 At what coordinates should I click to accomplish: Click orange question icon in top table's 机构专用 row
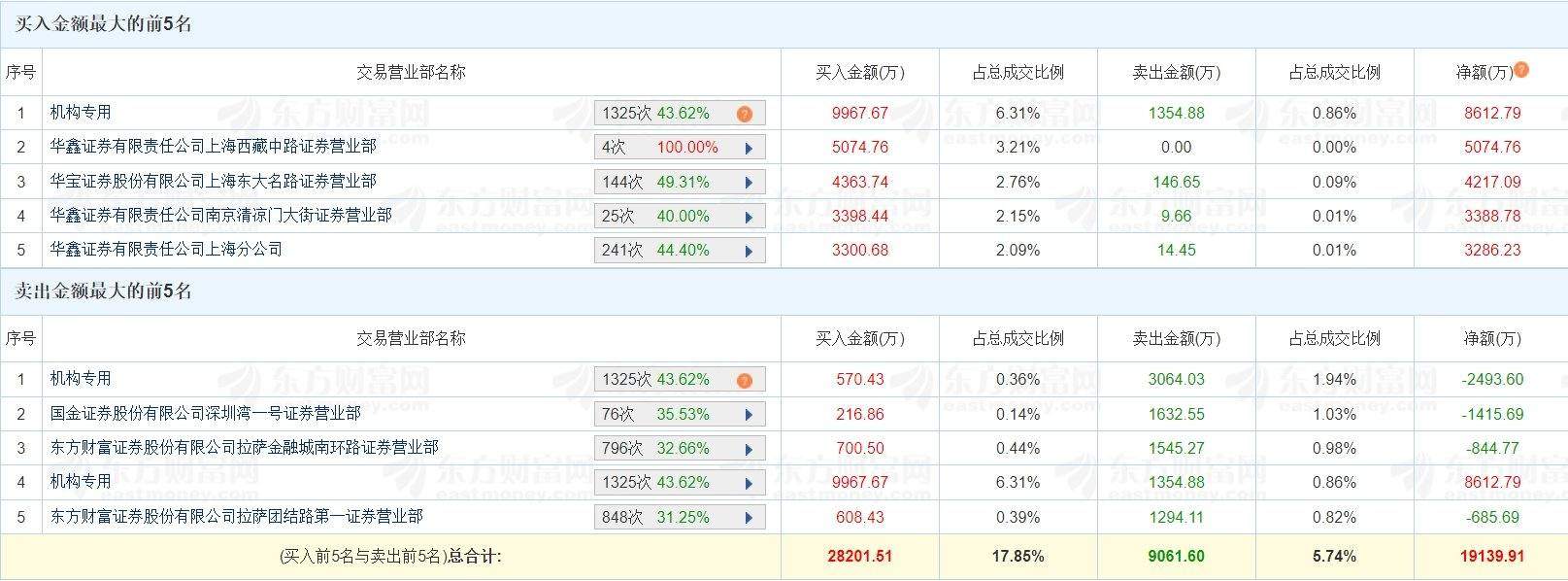(745, 114)
